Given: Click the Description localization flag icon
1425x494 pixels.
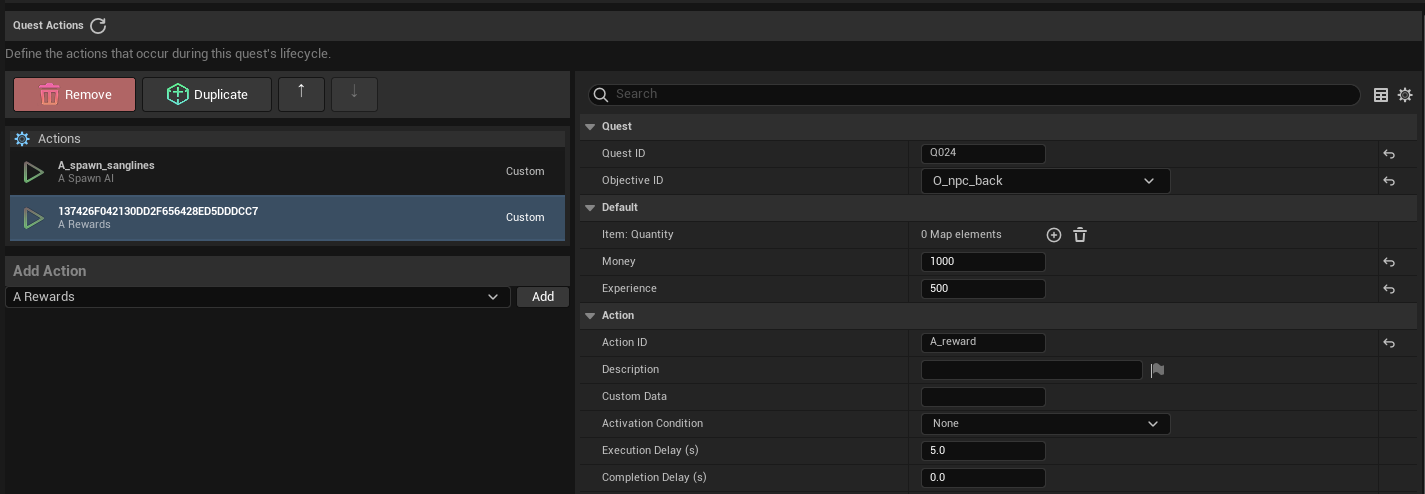Looking at the screenshot, I should click(1157, 370).
